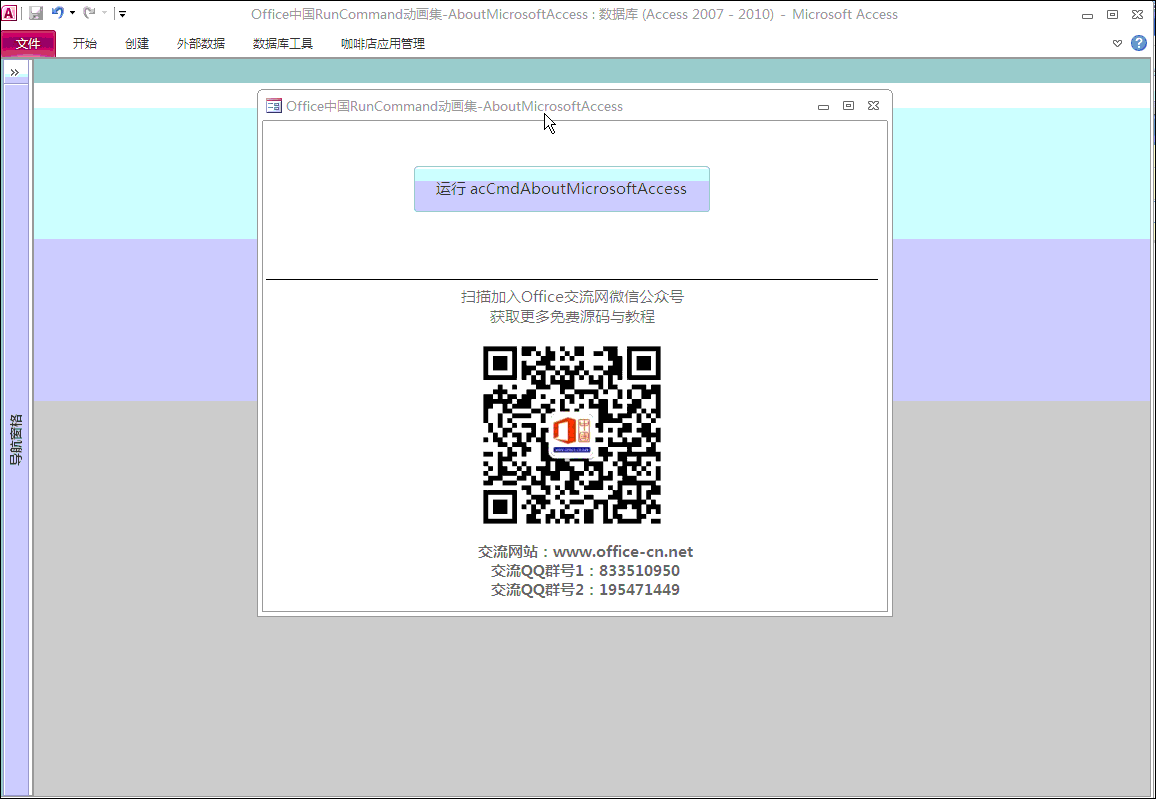Expand the ribbon with the chevron
The image size is (1156, 799).
(1117, 43)
